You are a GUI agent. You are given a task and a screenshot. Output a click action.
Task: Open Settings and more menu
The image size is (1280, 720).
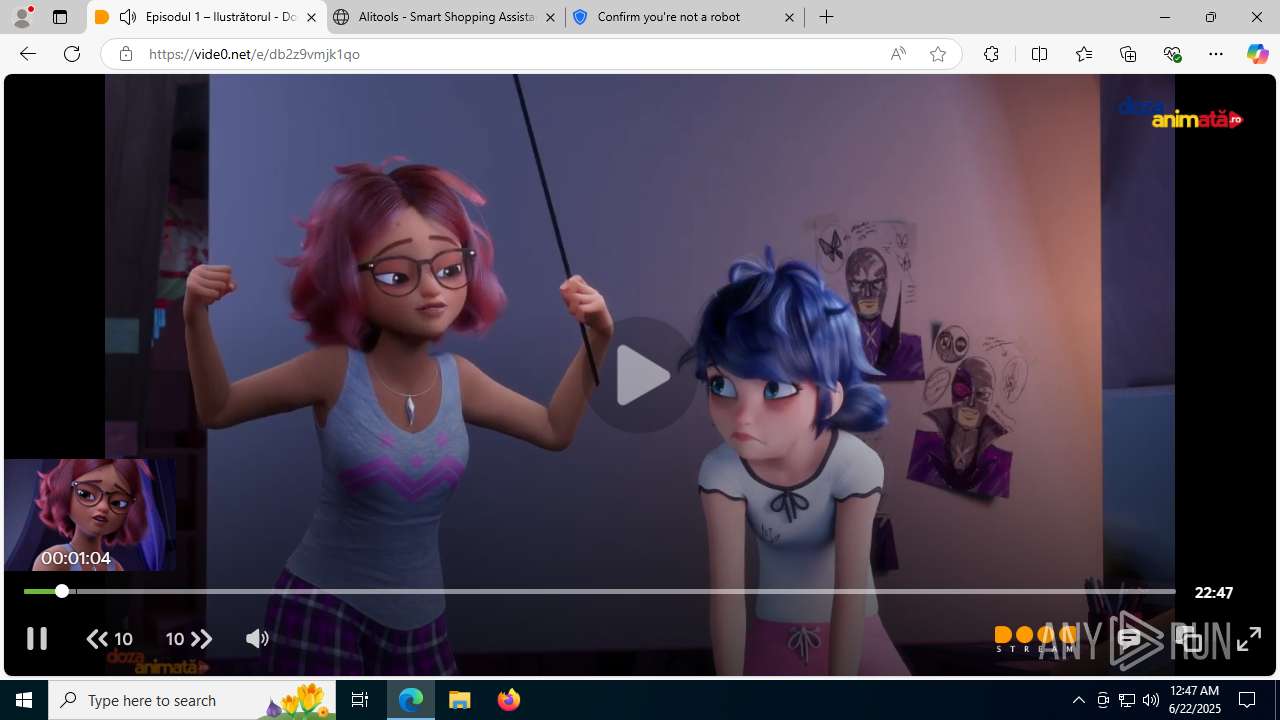tap(1216, 54)
